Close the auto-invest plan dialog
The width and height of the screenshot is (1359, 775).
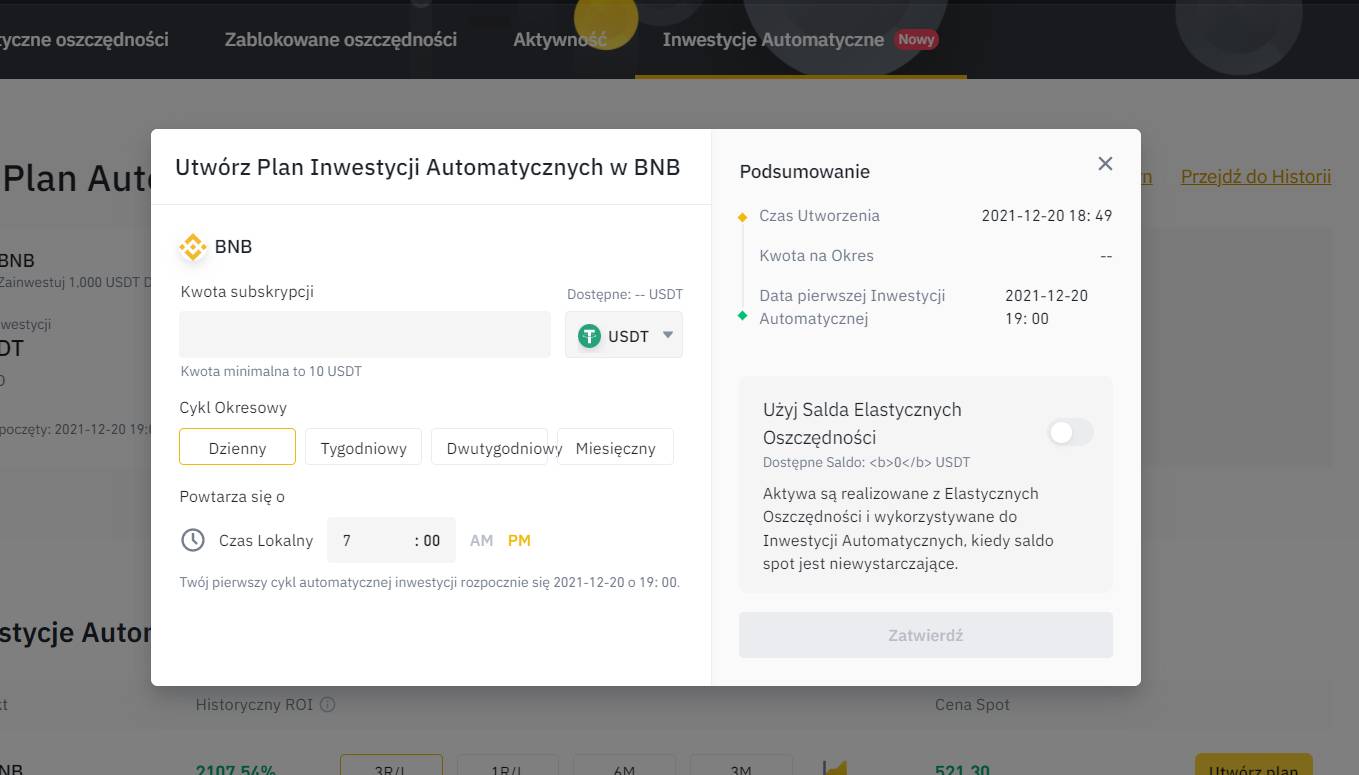[x=1105, y=164]
